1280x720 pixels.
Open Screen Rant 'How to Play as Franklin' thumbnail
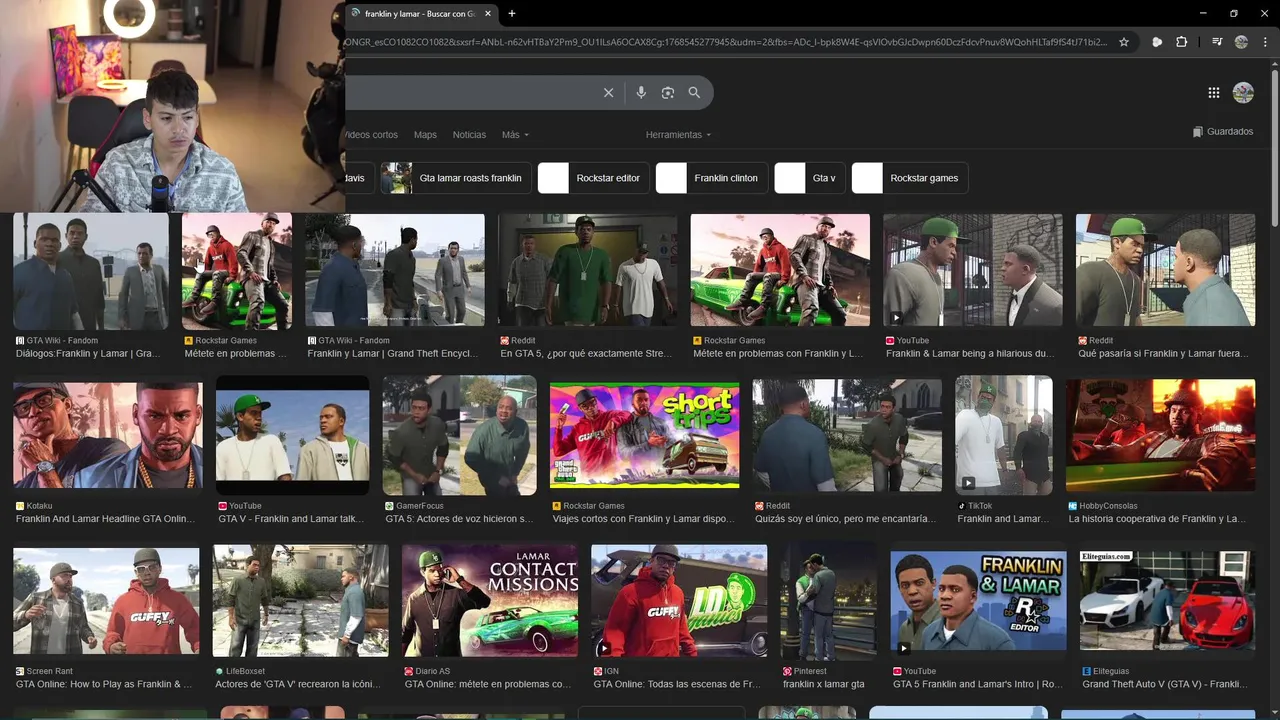point(107,601)
